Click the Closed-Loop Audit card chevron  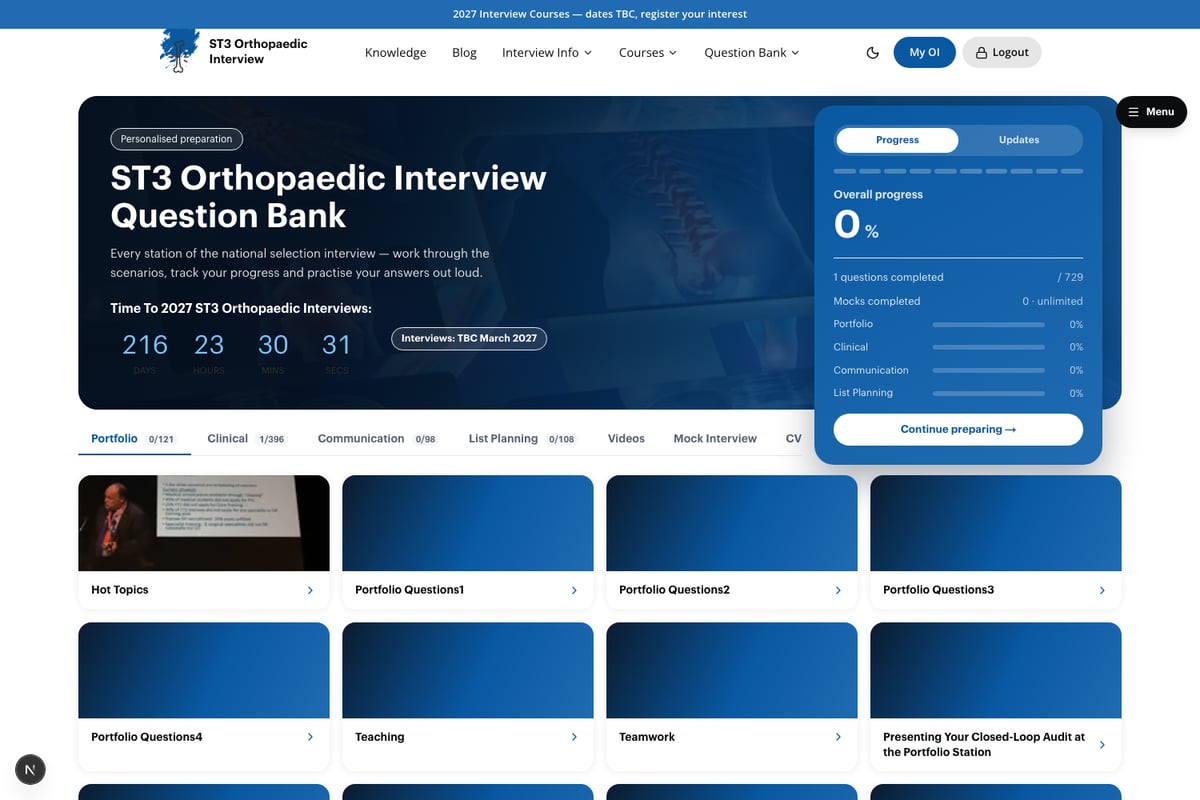tap(1102, 745)
